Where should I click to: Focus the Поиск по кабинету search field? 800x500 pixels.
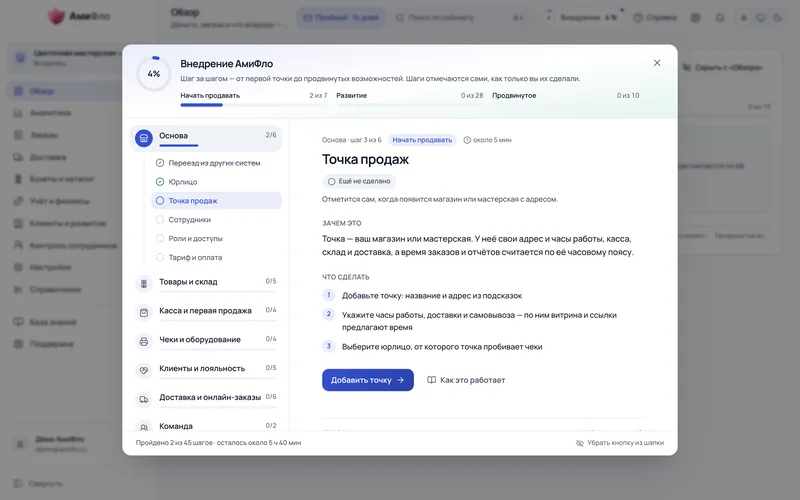[460, 17]
